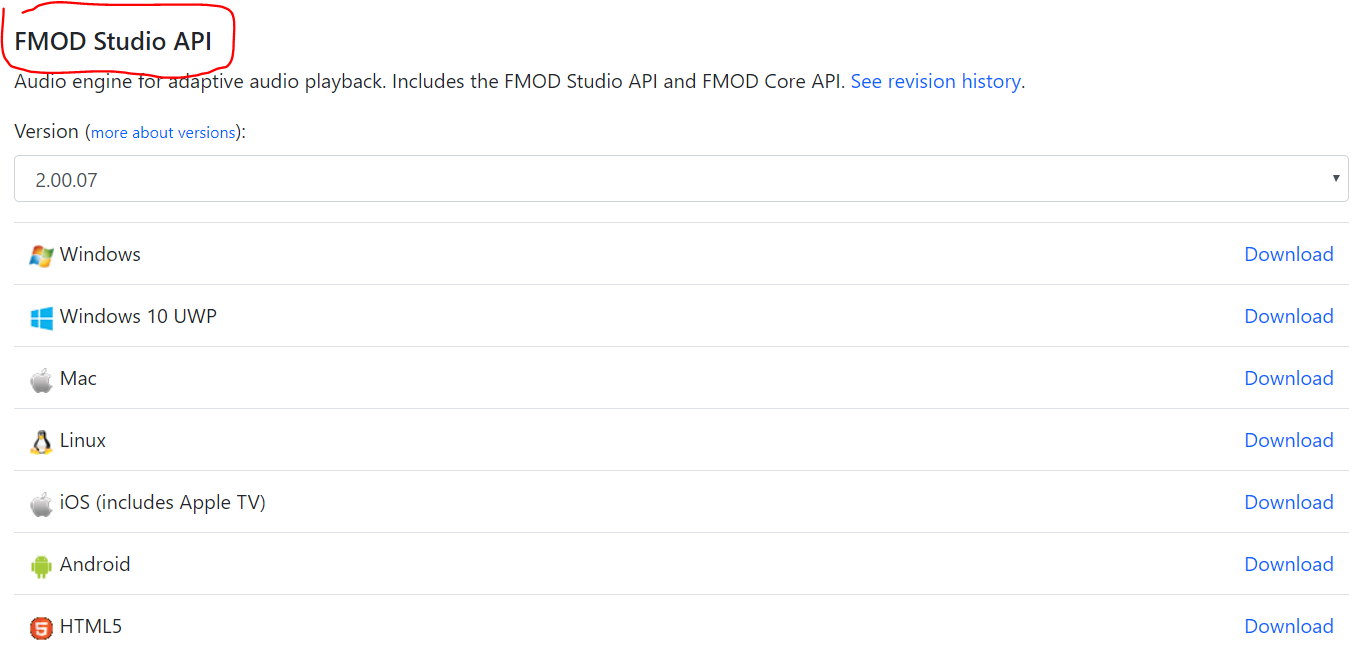
Task: Open the version 2.00.07 dropdown
Action: 680,179
